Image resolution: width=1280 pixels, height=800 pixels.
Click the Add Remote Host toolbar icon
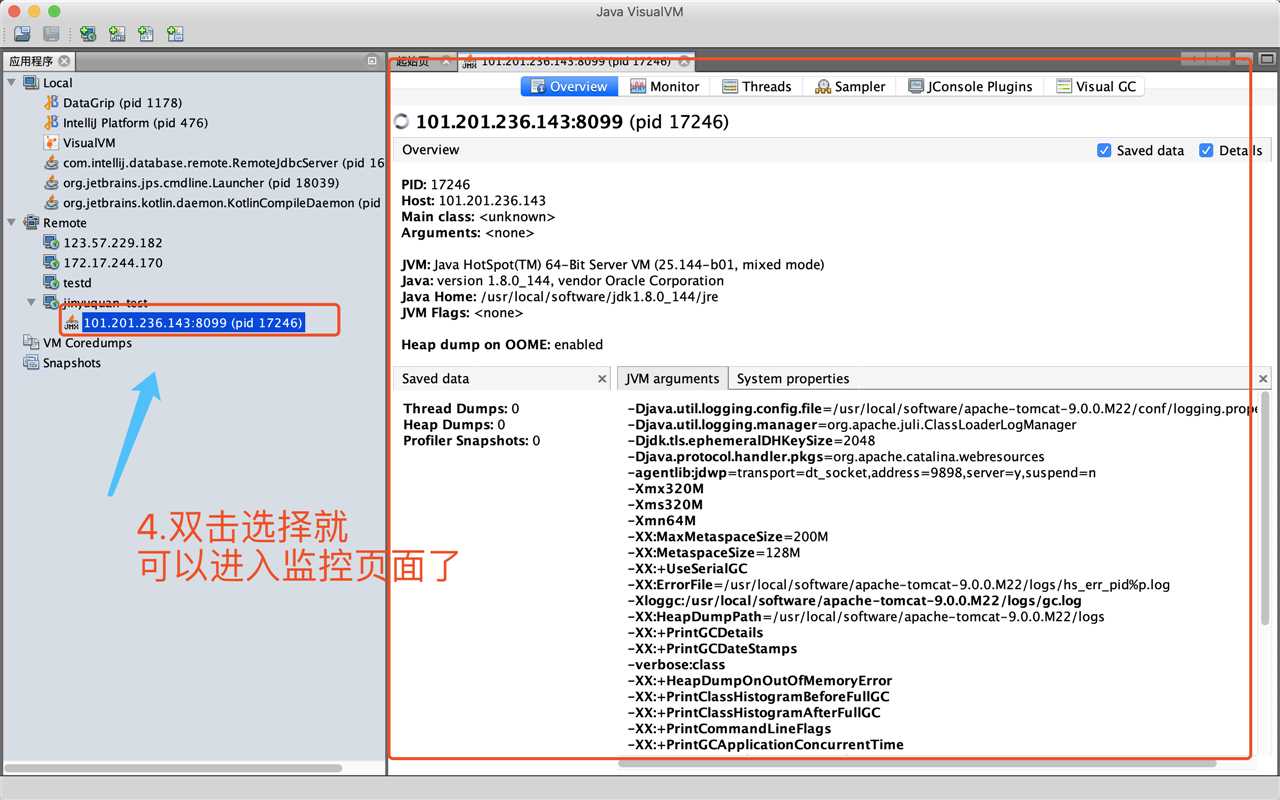coord(88,34)
